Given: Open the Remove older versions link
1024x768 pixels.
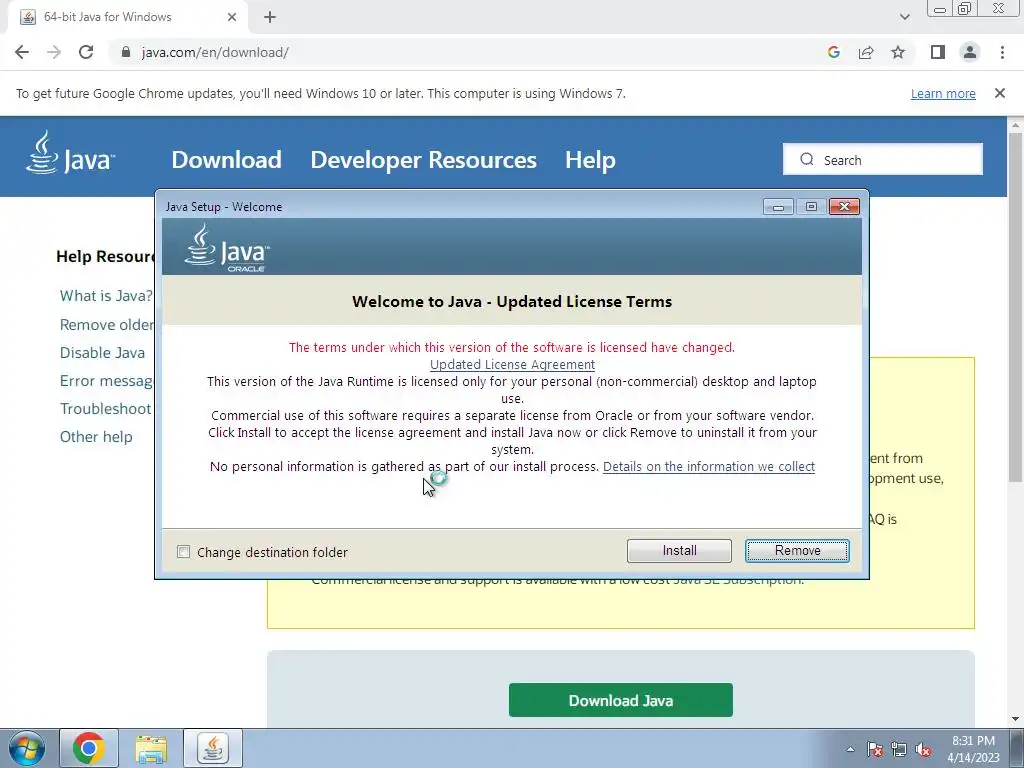Looking at the screenshot, I should [x=106, y=325].
